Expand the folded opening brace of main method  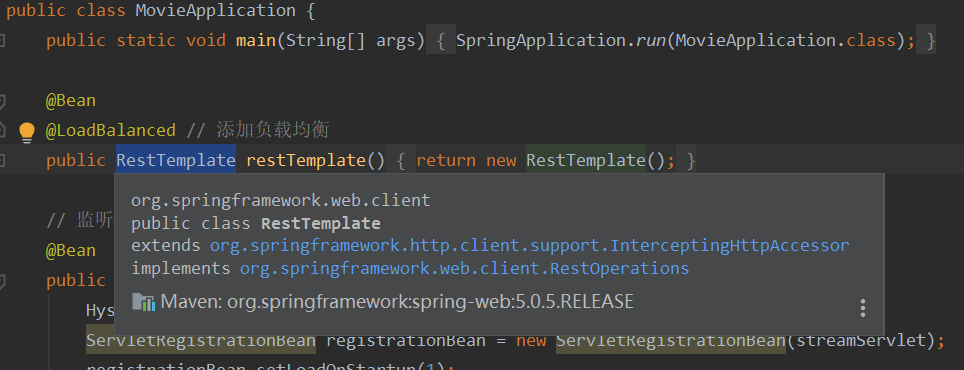pyautogui.click(x=441, y=41)
